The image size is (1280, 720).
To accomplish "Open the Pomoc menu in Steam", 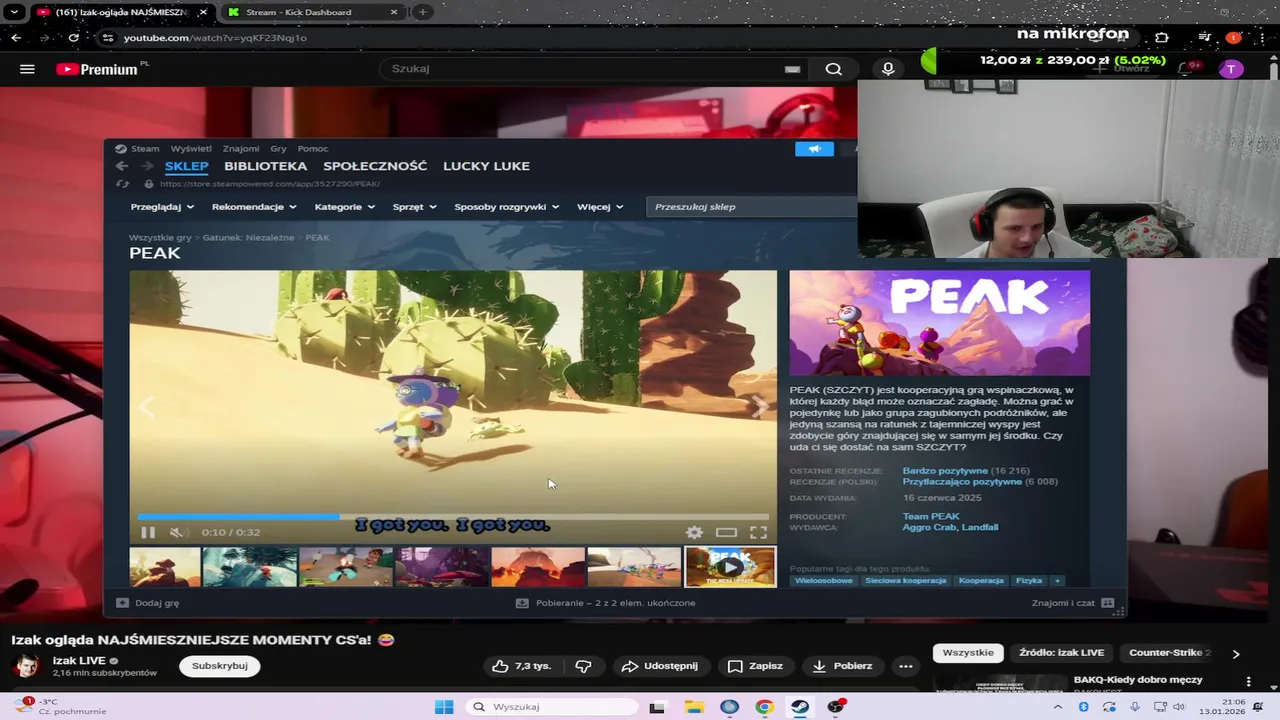I will point(313,149).
